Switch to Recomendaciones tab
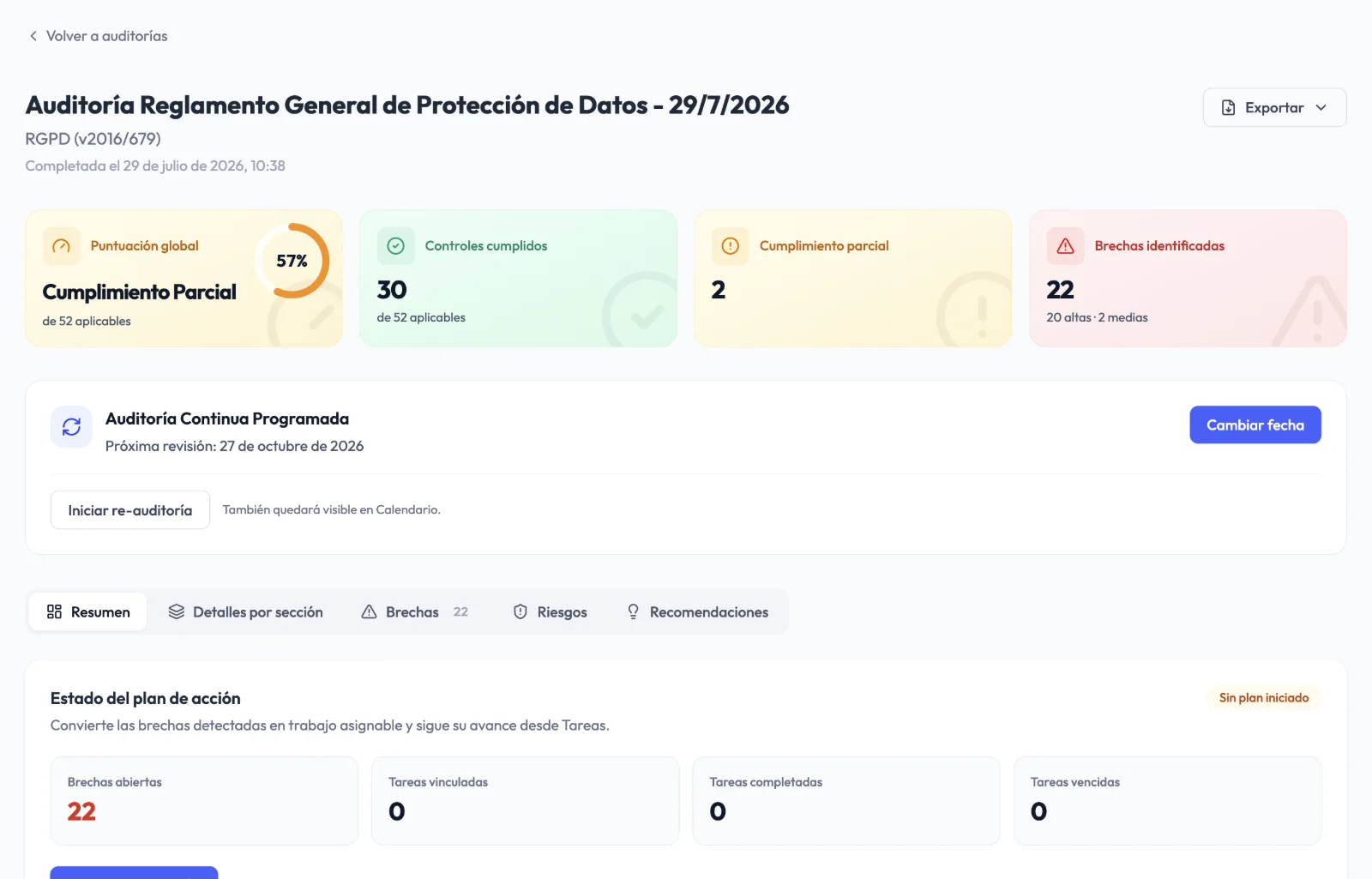1372x879 pixels. pos(697,612)
